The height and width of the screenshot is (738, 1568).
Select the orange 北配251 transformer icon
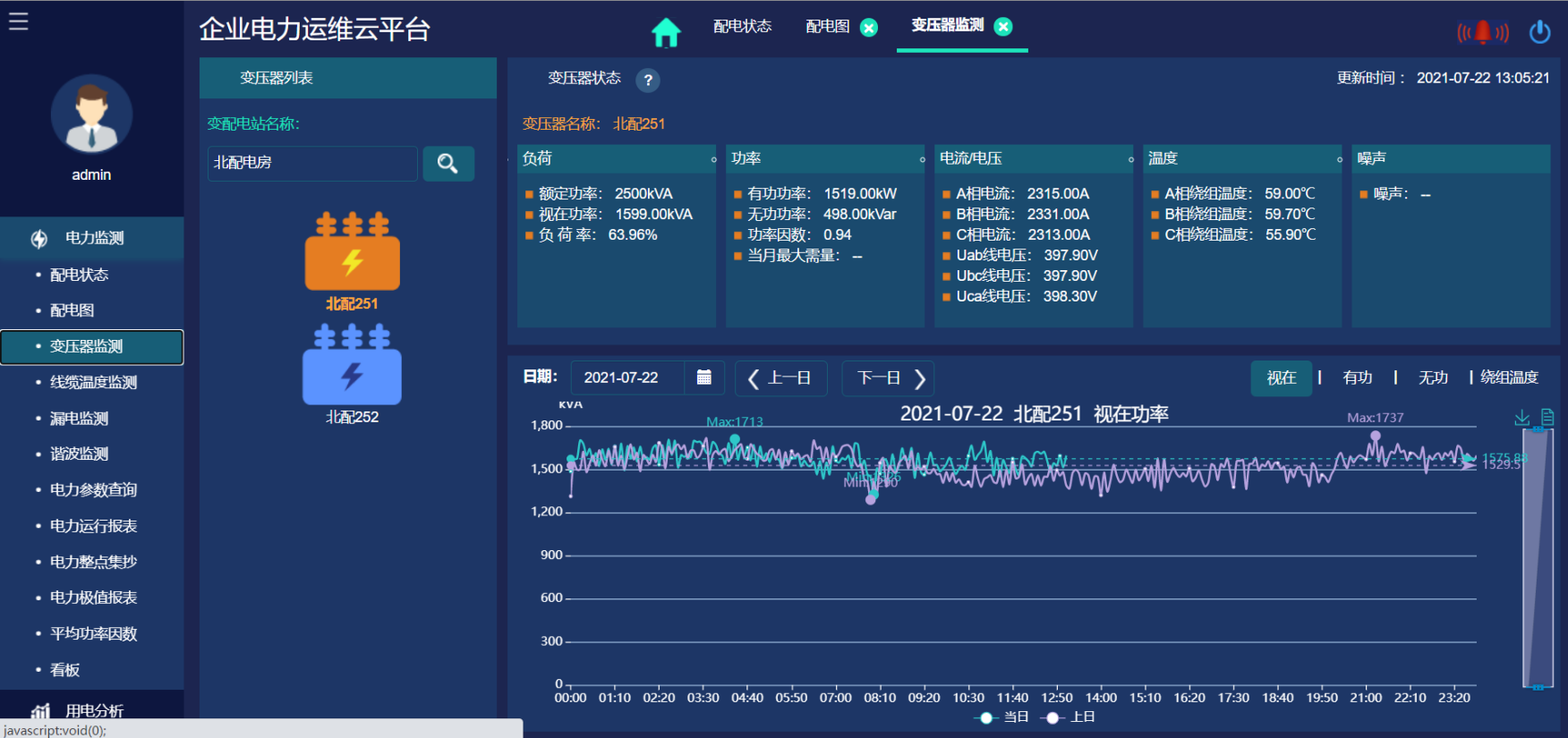click(353, 251)
